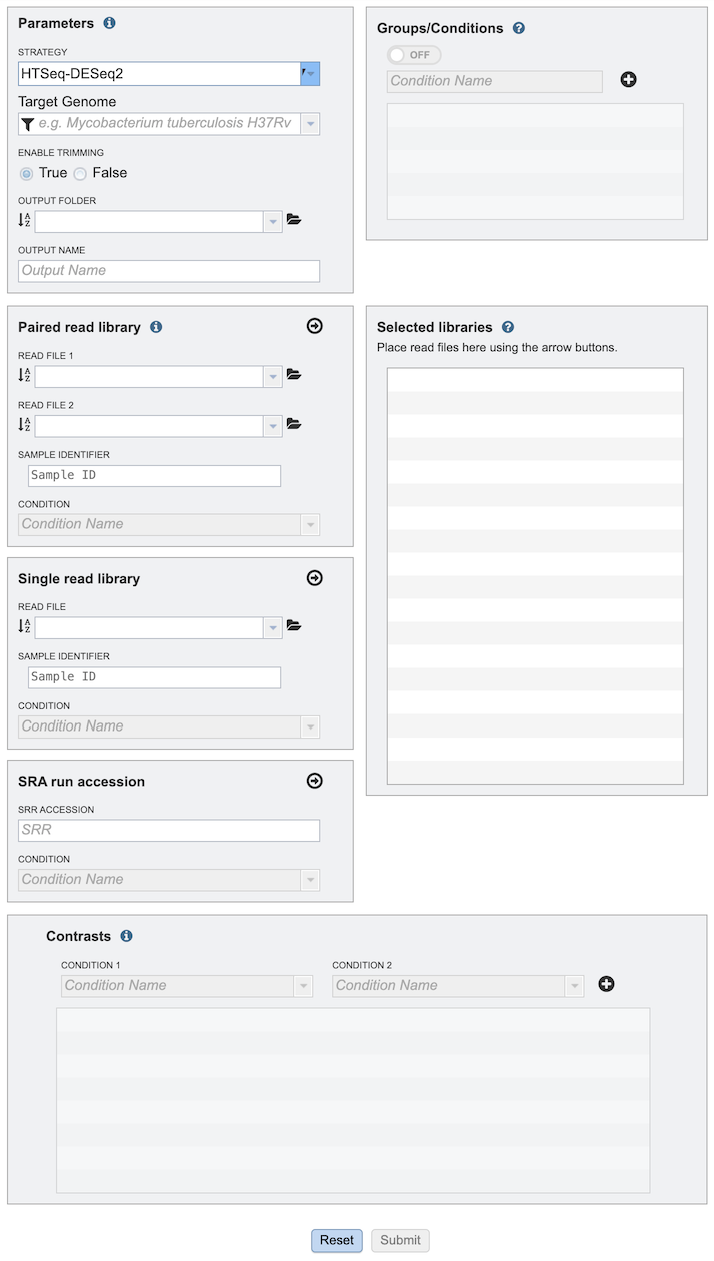
Task: Select the False trimming radio button
Action: 79,173
